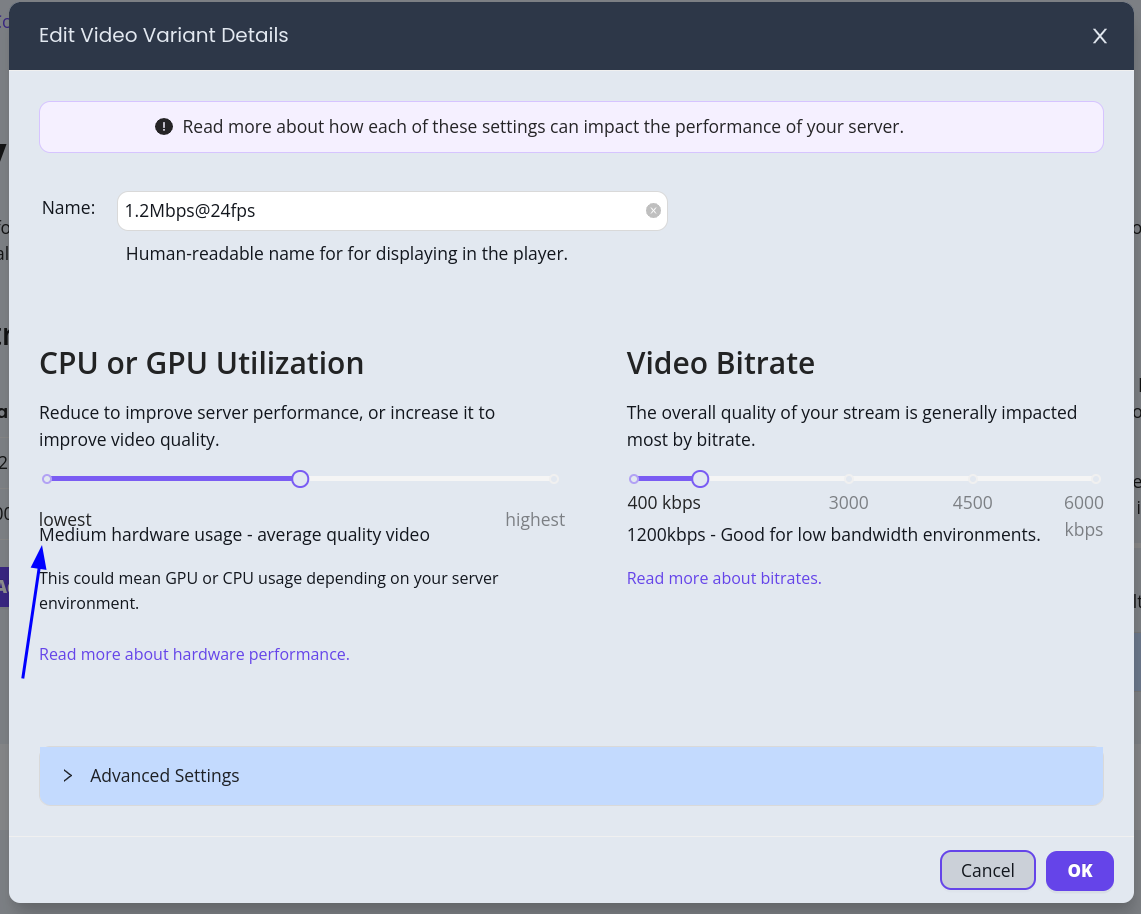The width and height of the screenshot is (1141, 914).
Task: Click the chevron beside Advanced Settings
Action: pos(67,775)
